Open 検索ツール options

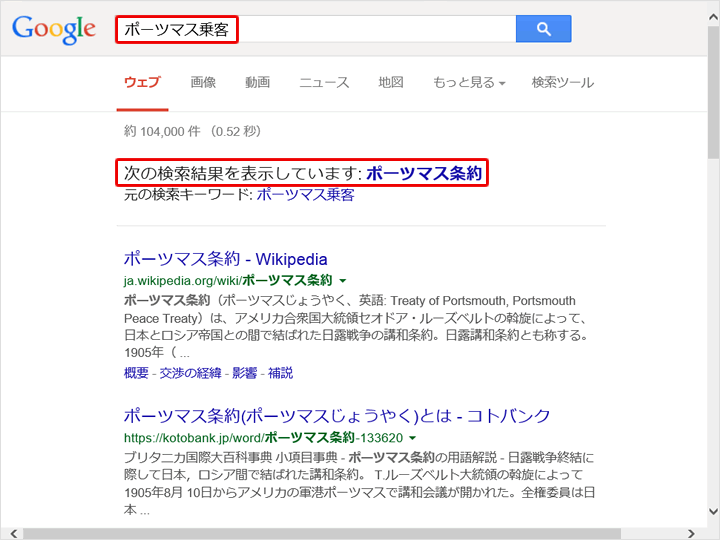coord(562,83)
